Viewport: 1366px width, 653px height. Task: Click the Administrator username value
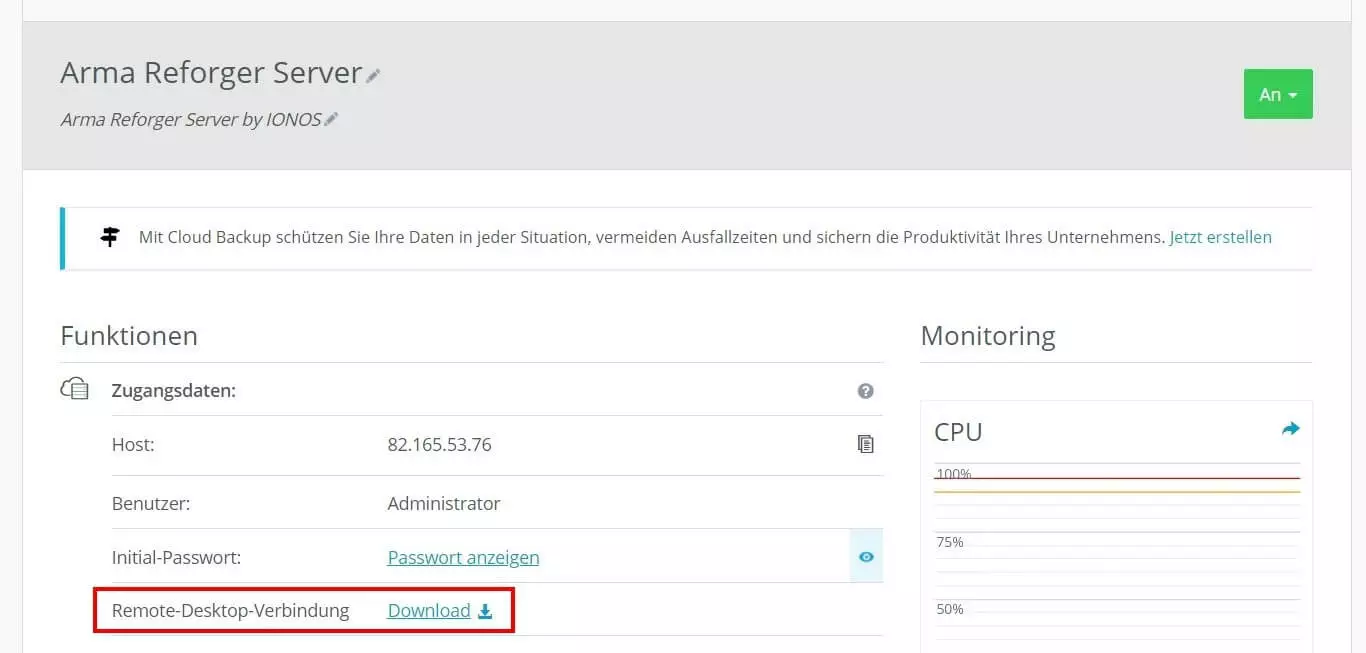(x=443, y=503)
